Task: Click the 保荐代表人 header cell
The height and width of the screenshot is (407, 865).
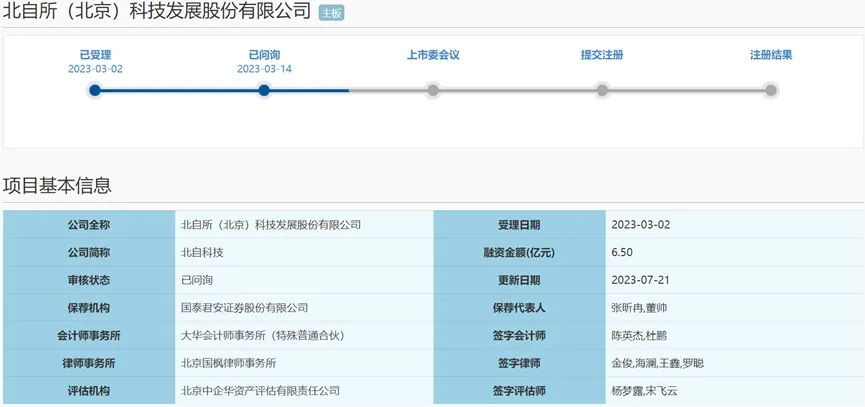Action: (x=519, y=308)
